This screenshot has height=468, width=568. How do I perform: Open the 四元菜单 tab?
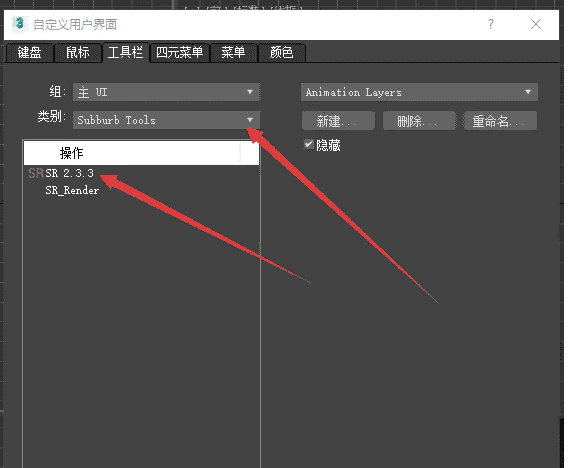click(179, 53)
